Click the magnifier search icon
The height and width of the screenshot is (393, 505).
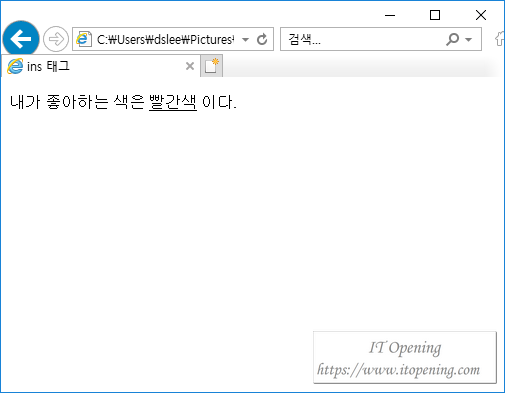pyautogui.click(x=452, y=39)
